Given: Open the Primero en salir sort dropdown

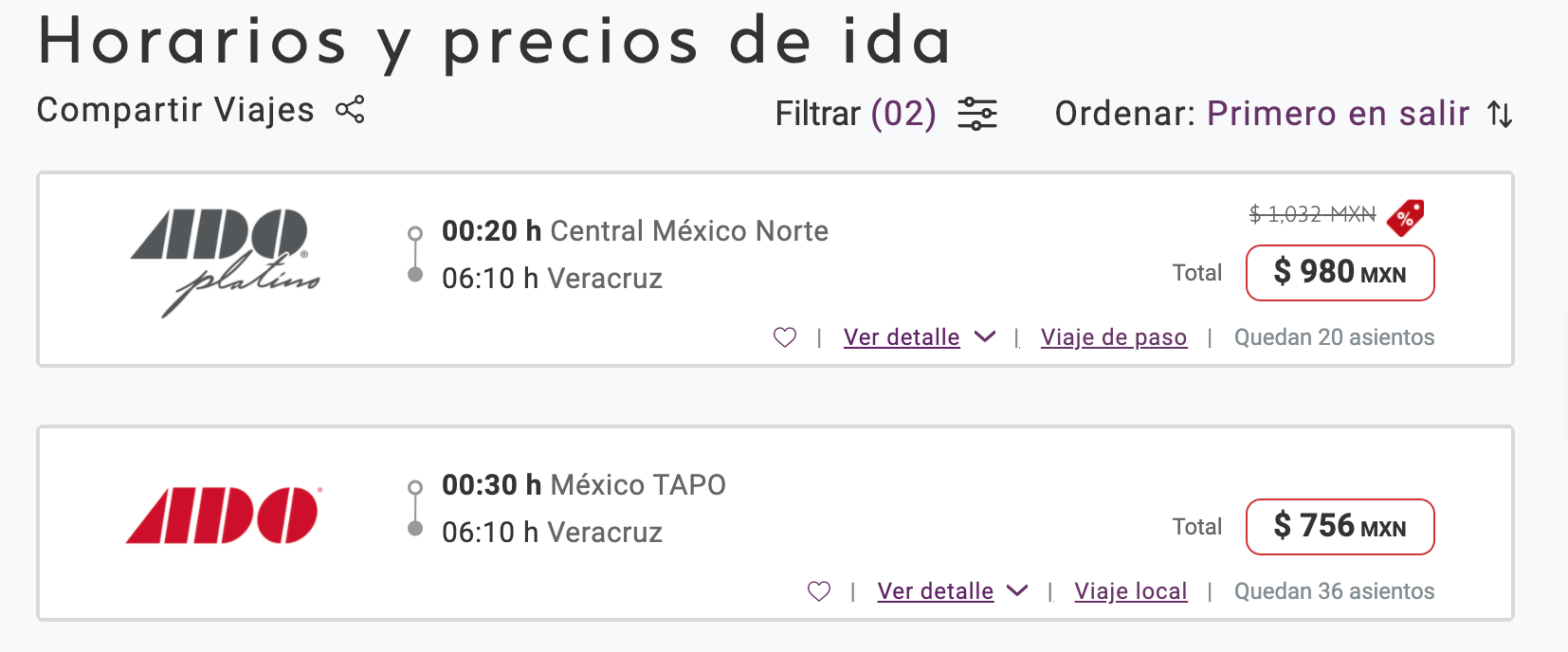Looking at the screenshot, I should tap(1338, 114).
